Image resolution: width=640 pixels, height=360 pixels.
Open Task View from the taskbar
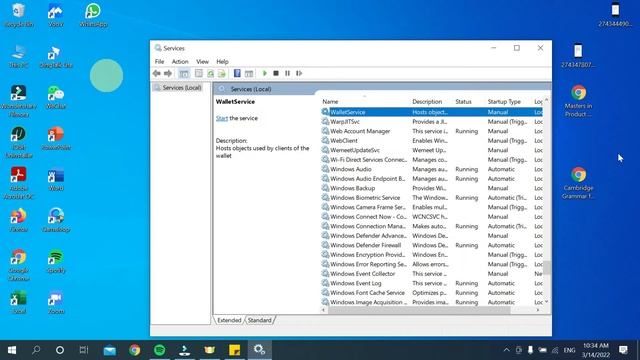point(84,350)
